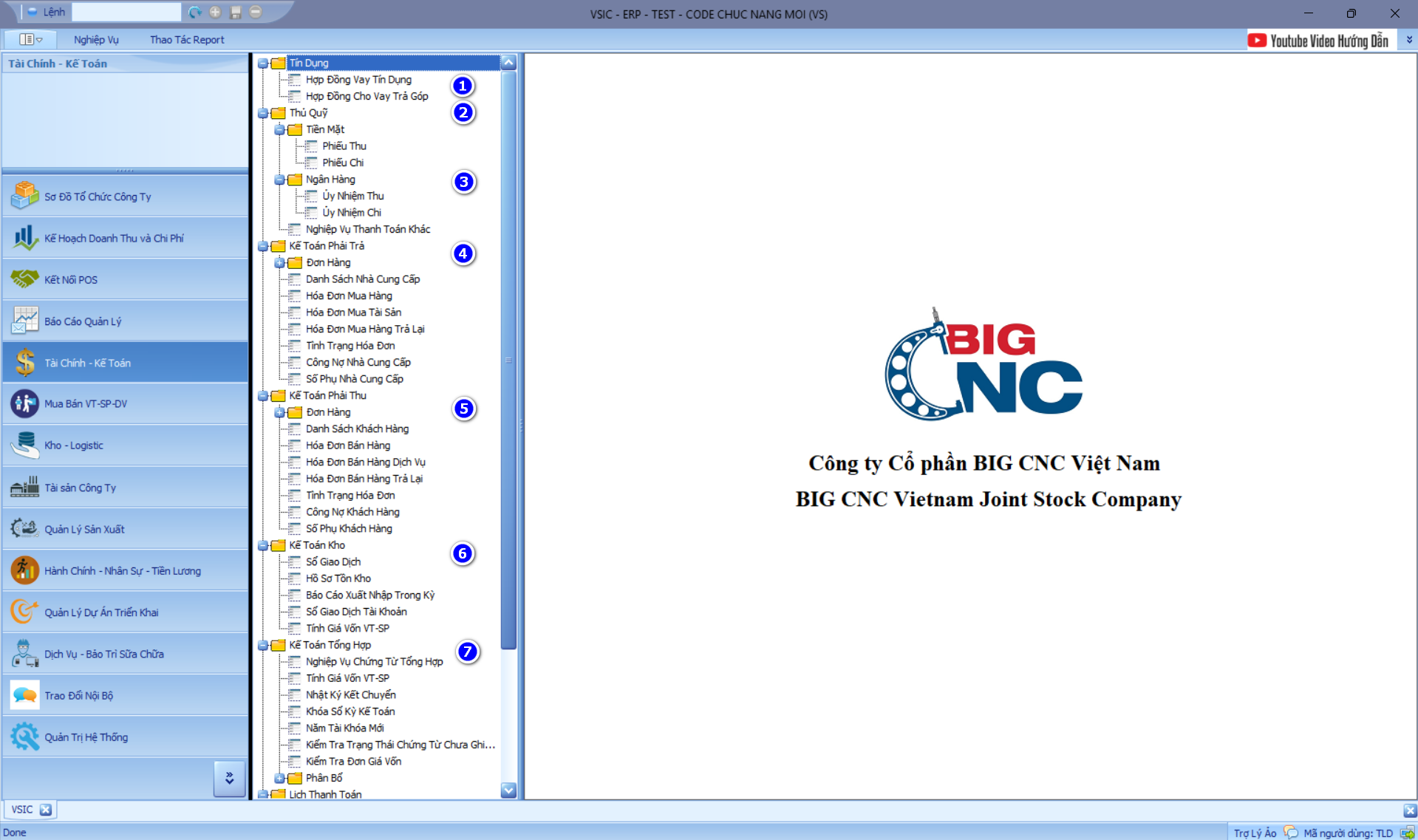Collapse the Kế Toán Phải Trả folder
This screenshot has width=1418, height=840.
(263, 246)
